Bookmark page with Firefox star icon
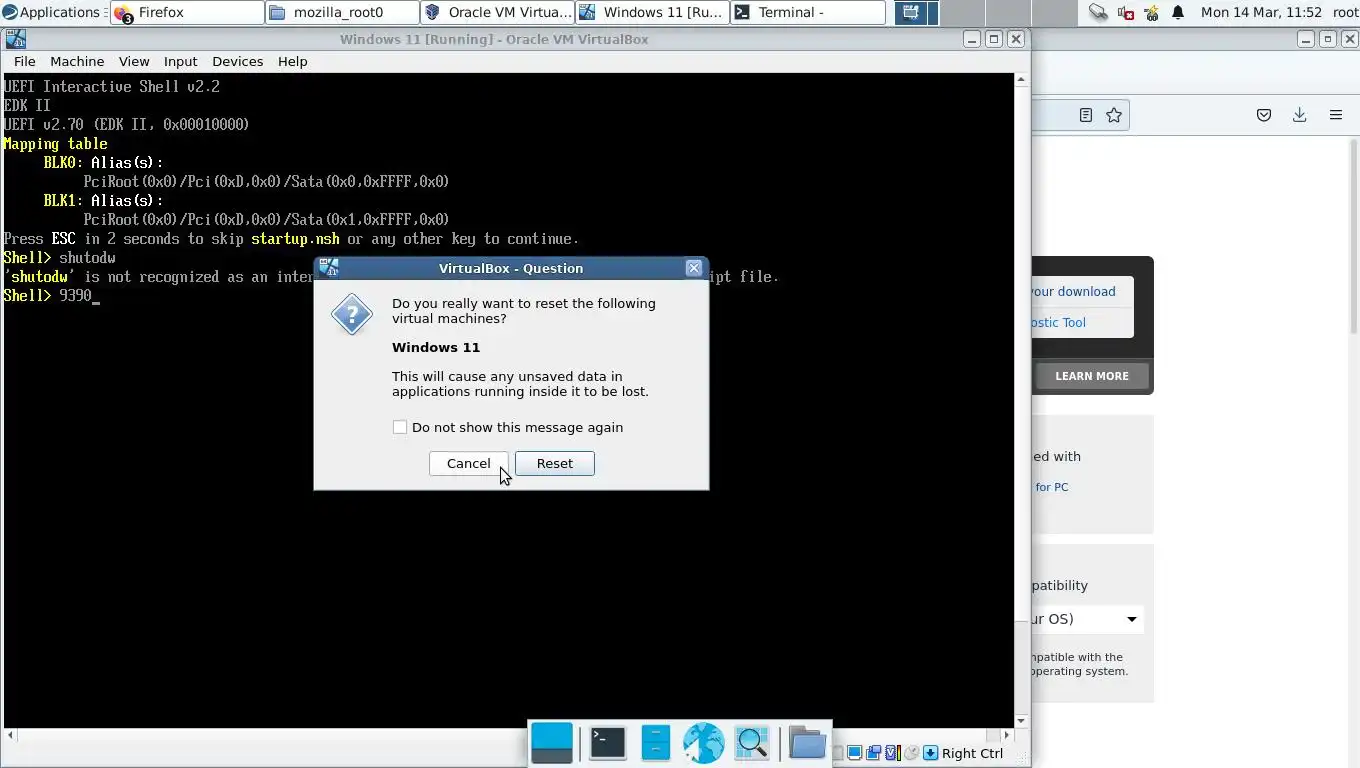1360x768 pixels. coord(1114,115)
